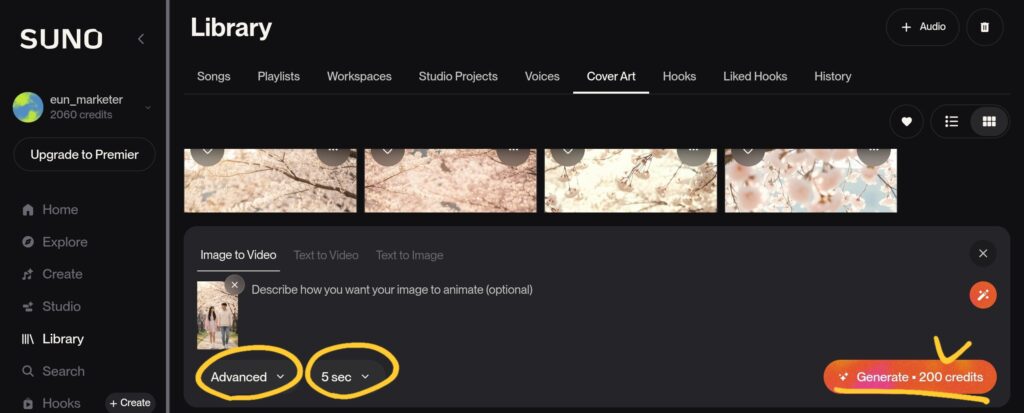Open Studio in the sidebar
This screenshot has height=413, width=1024.
coord(61,306)
